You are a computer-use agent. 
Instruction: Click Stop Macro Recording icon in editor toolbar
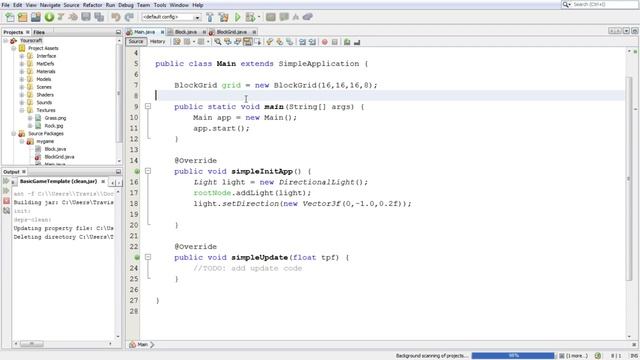[x=334, y=42]
